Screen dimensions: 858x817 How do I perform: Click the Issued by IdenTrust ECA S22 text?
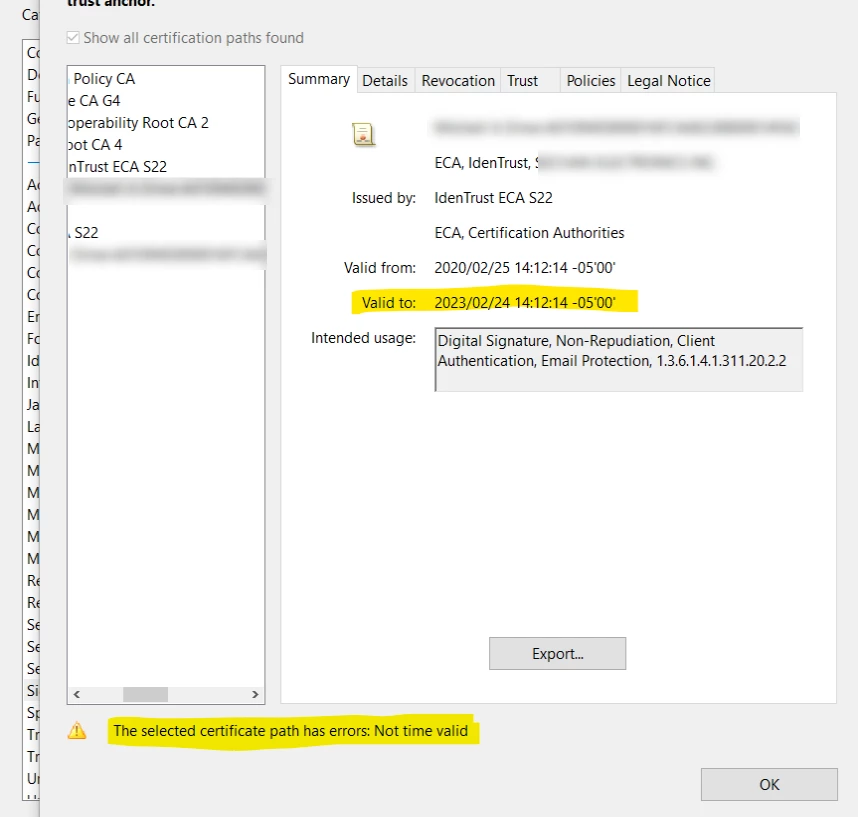click(494, 198)
